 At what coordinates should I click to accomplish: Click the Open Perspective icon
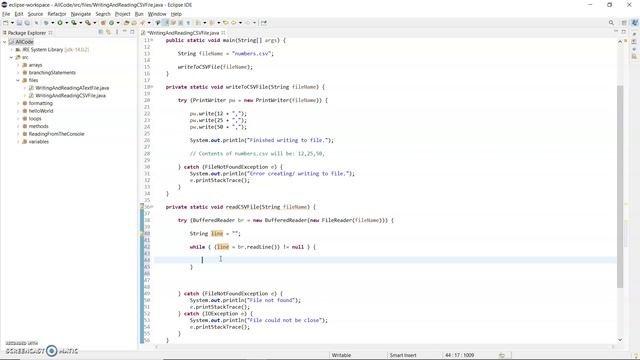pos(624,23)
